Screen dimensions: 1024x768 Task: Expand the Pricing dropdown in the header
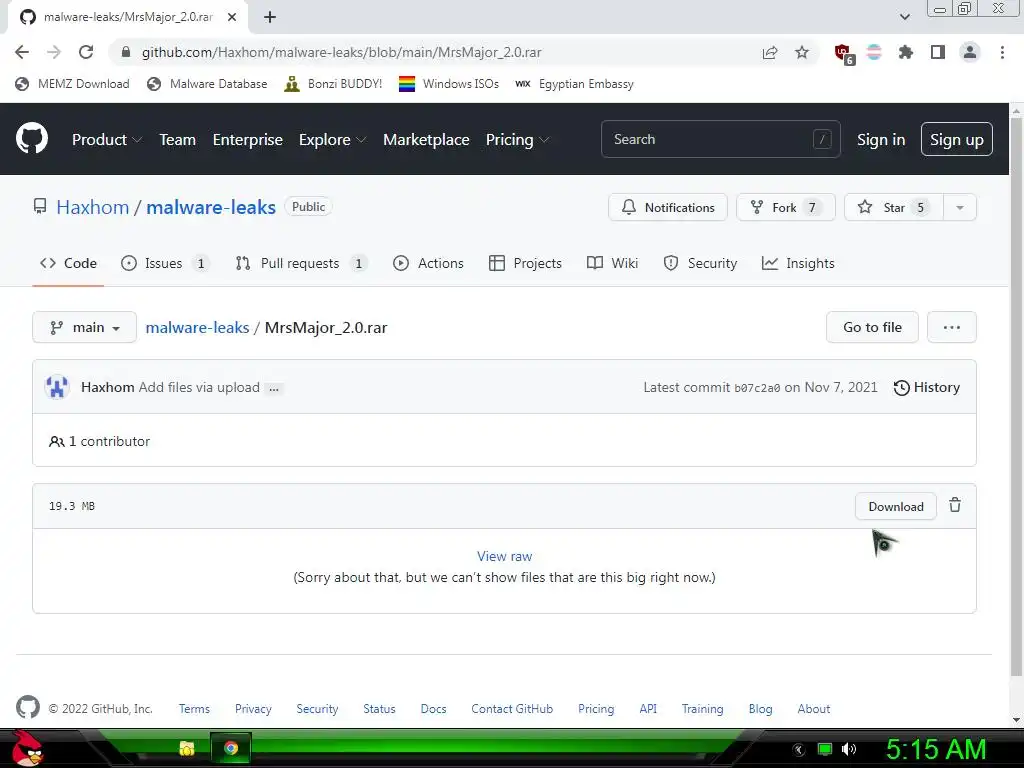[517, 140]
